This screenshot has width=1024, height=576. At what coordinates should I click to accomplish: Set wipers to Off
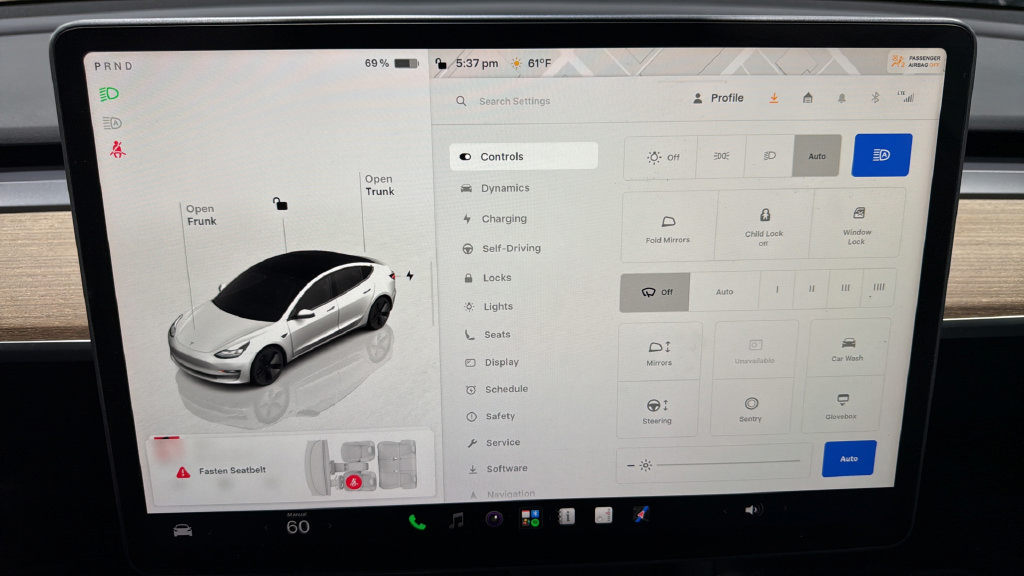(x=655, y=292)
